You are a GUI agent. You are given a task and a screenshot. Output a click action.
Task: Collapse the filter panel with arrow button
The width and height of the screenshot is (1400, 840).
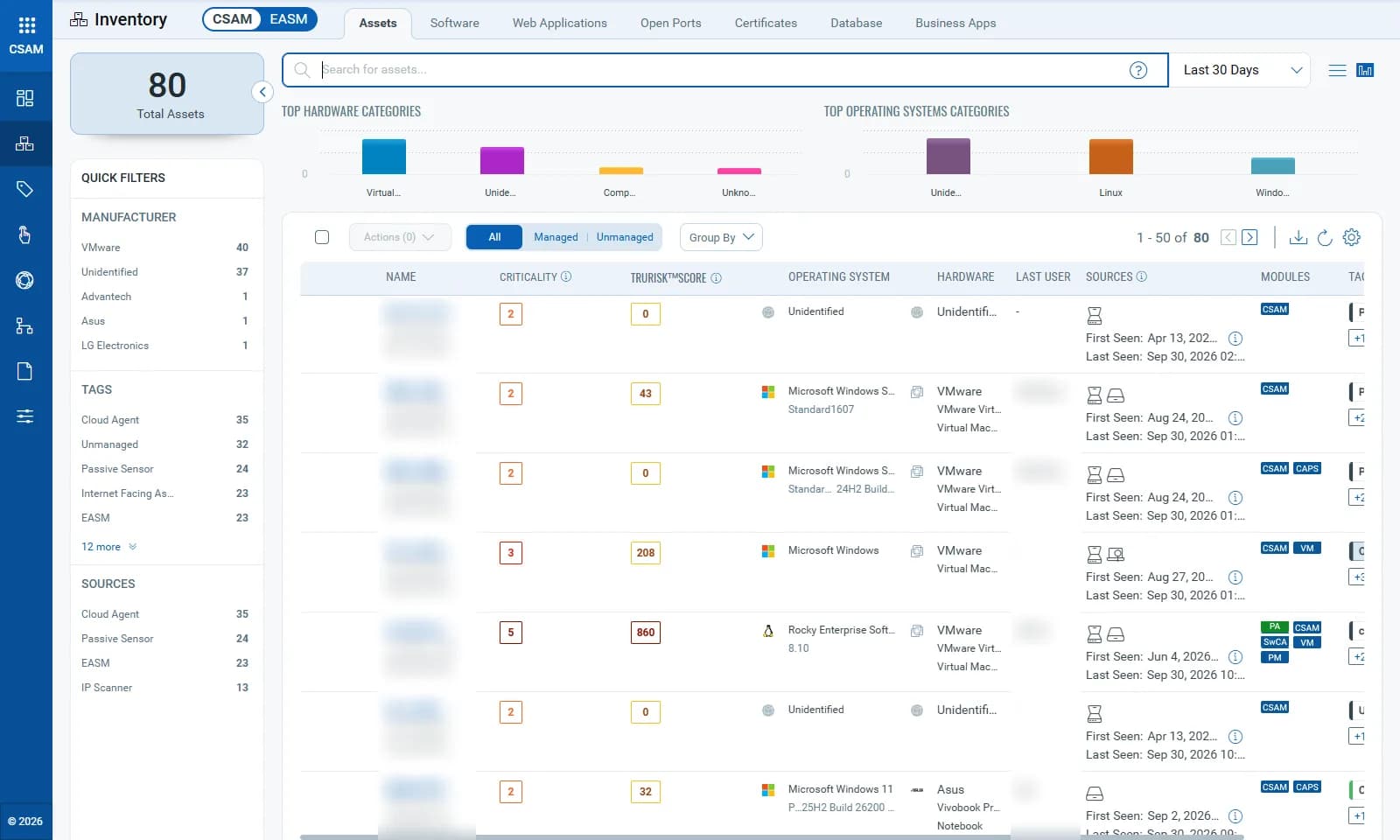tap(262, 92)
